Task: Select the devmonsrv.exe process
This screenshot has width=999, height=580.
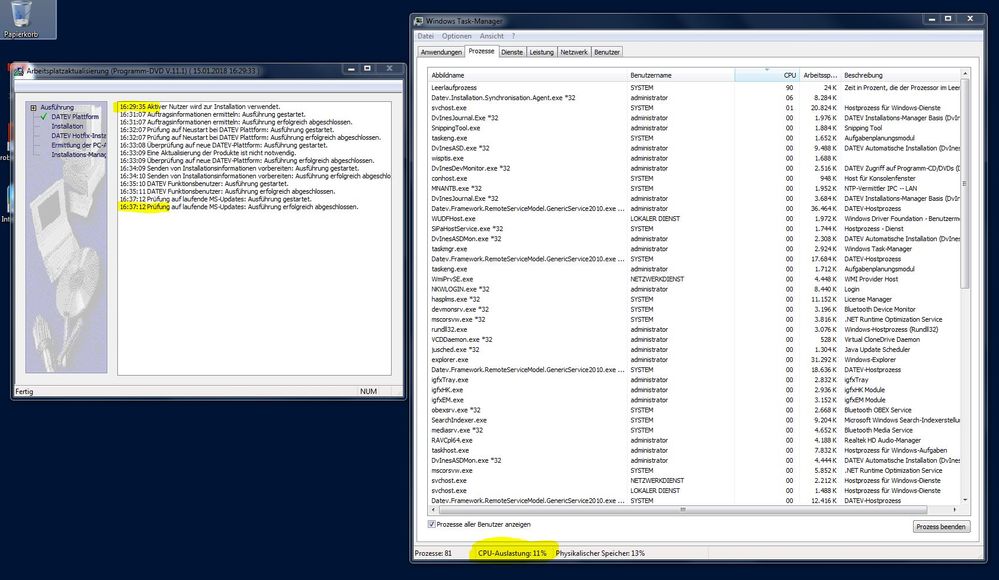Action: click(x=694, y=309)
